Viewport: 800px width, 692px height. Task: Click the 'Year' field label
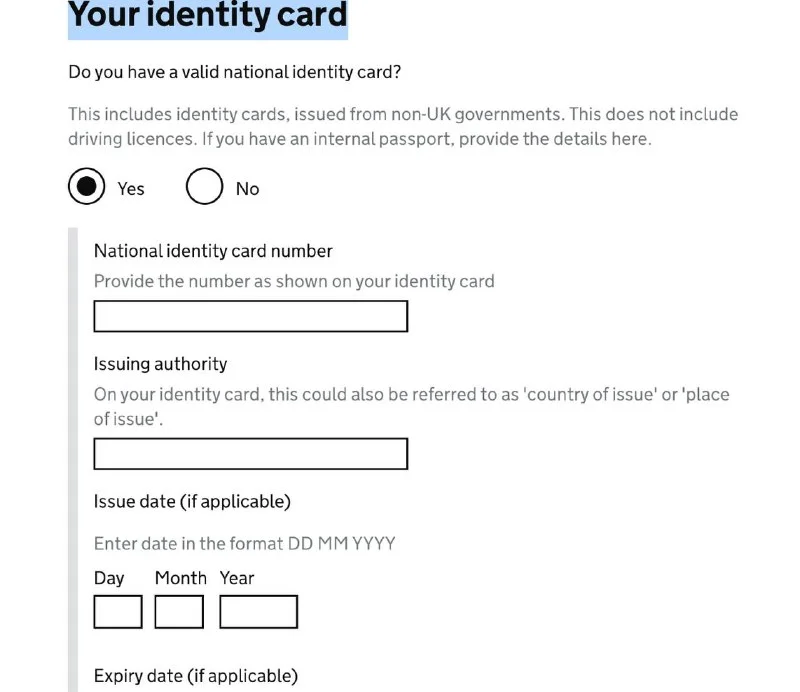pos(237,578)
